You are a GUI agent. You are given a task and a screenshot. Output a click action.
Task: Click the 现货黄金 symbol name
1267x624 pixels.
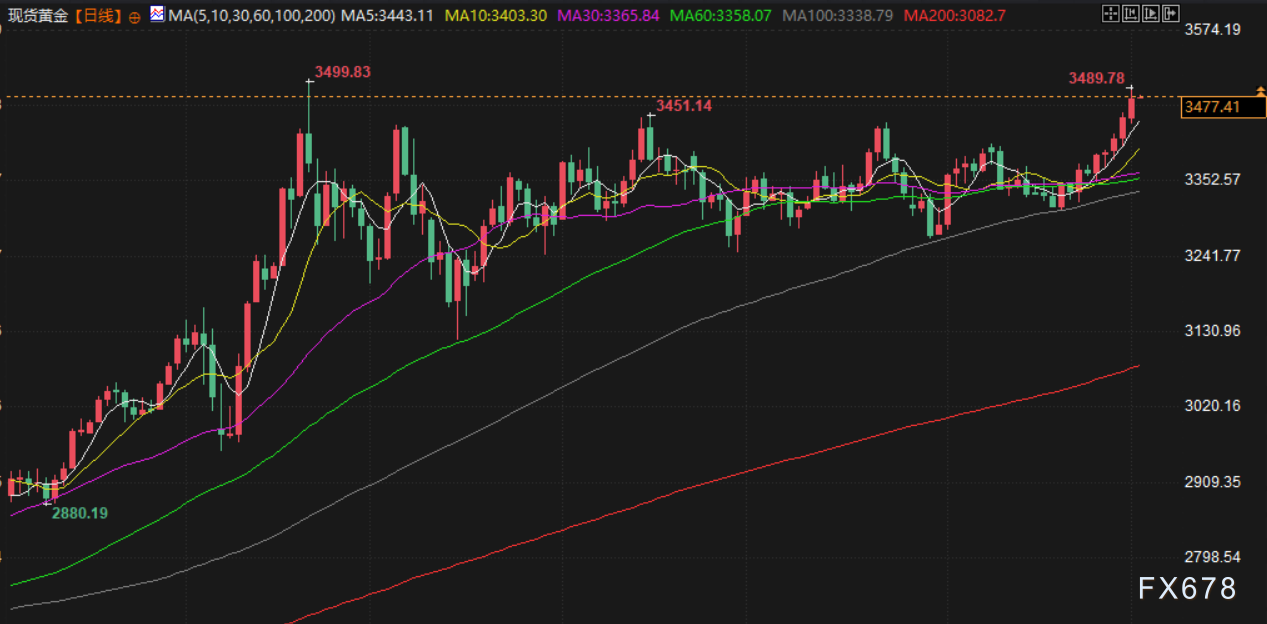coord(40,16)
